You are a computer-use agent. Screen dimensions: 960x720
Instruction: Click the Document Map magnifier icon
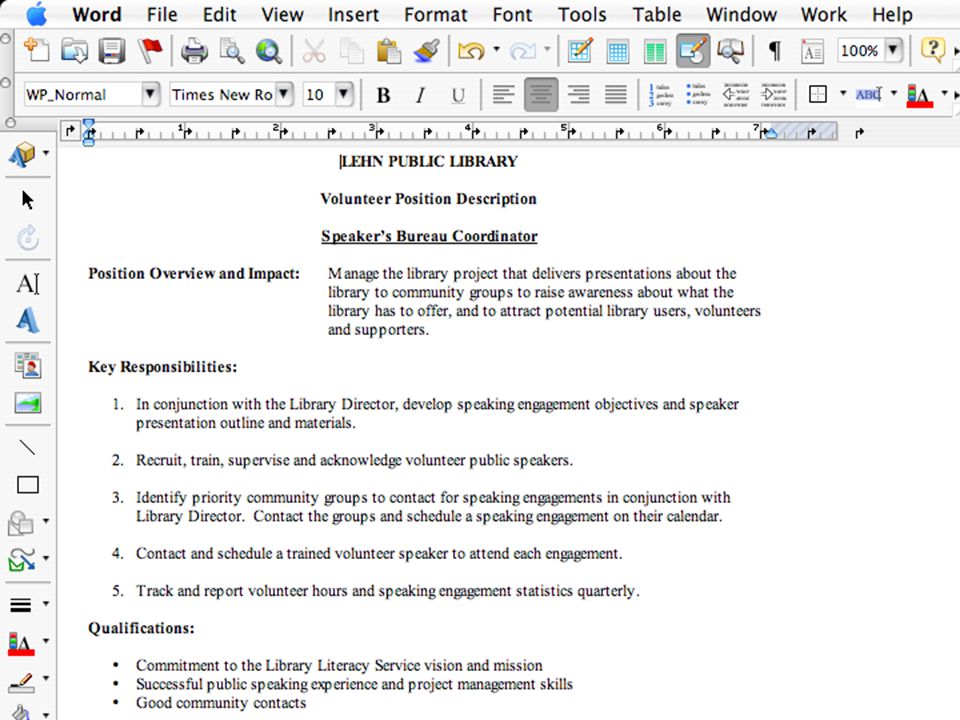coord(730,50)
